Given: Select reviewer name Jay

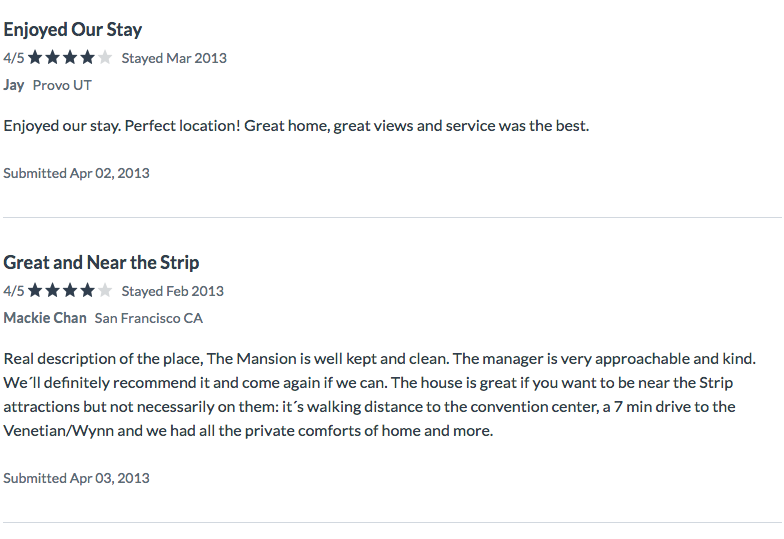Looking at the screenshot, I should [14, 85].
